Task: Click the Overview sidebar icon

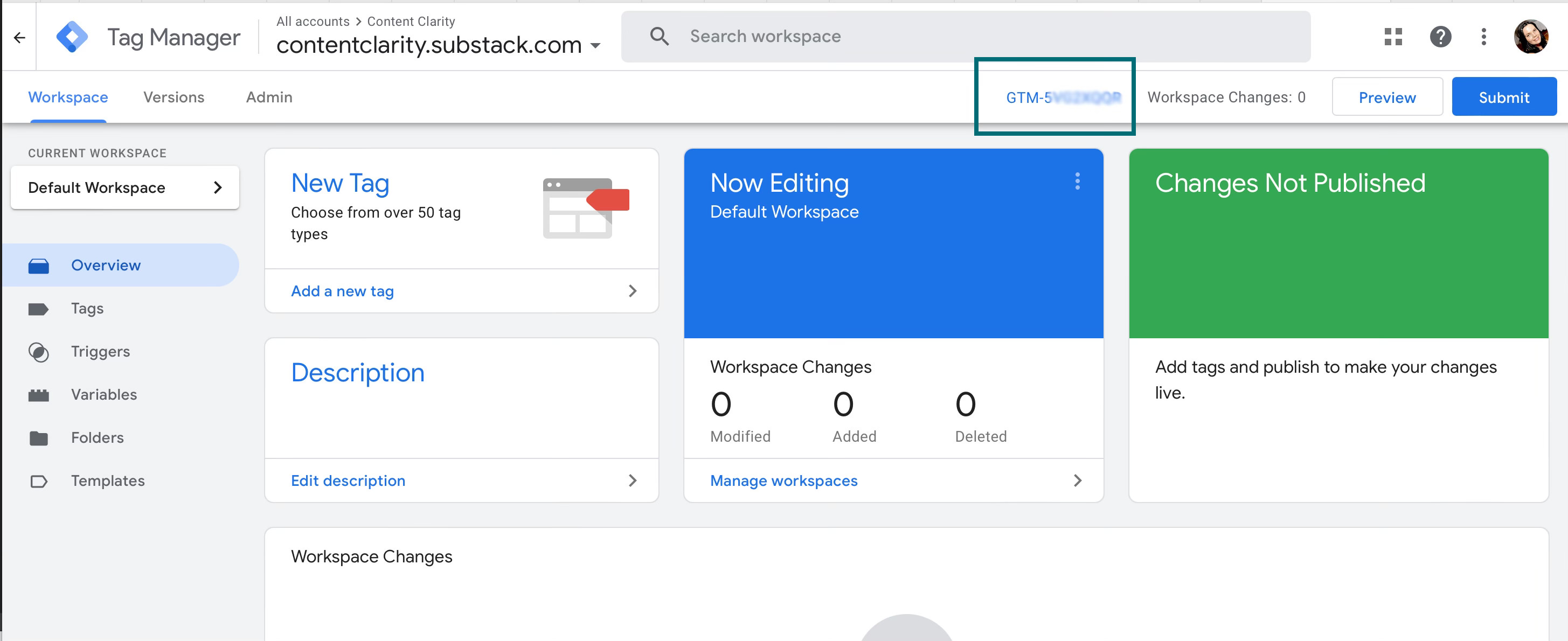Action: click(x=38, y=266)
